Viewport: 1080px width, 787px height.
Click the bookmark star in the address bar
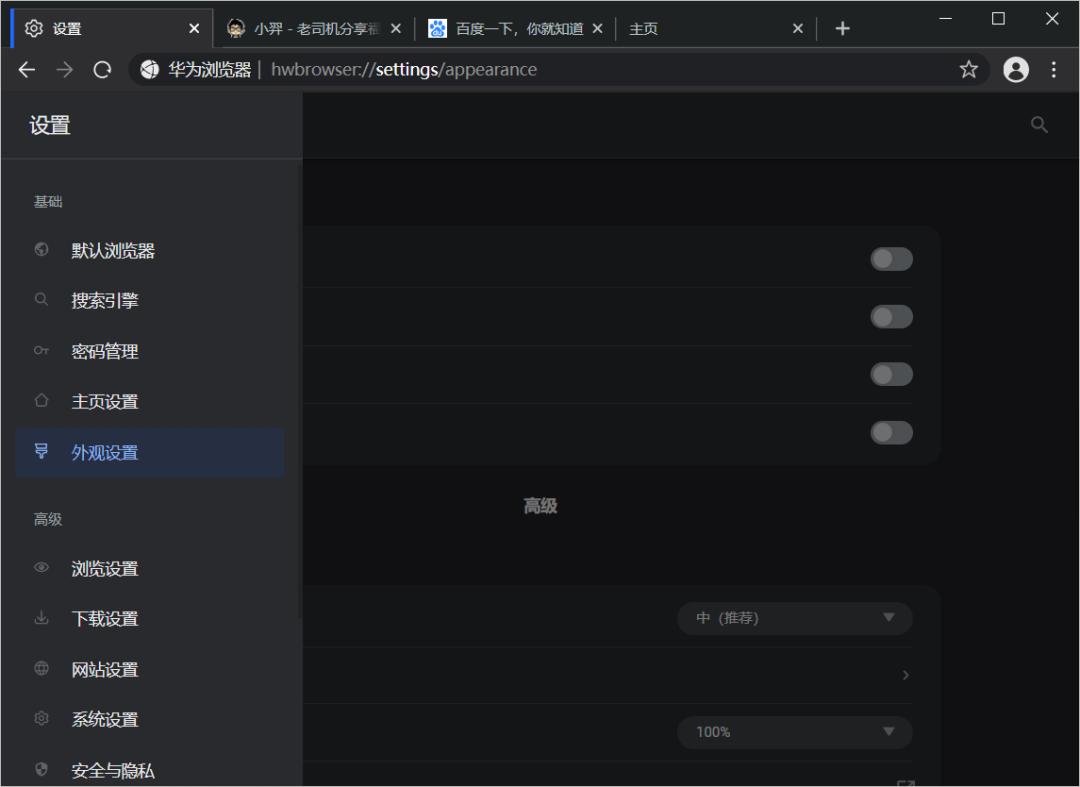(x=967, y=70)
